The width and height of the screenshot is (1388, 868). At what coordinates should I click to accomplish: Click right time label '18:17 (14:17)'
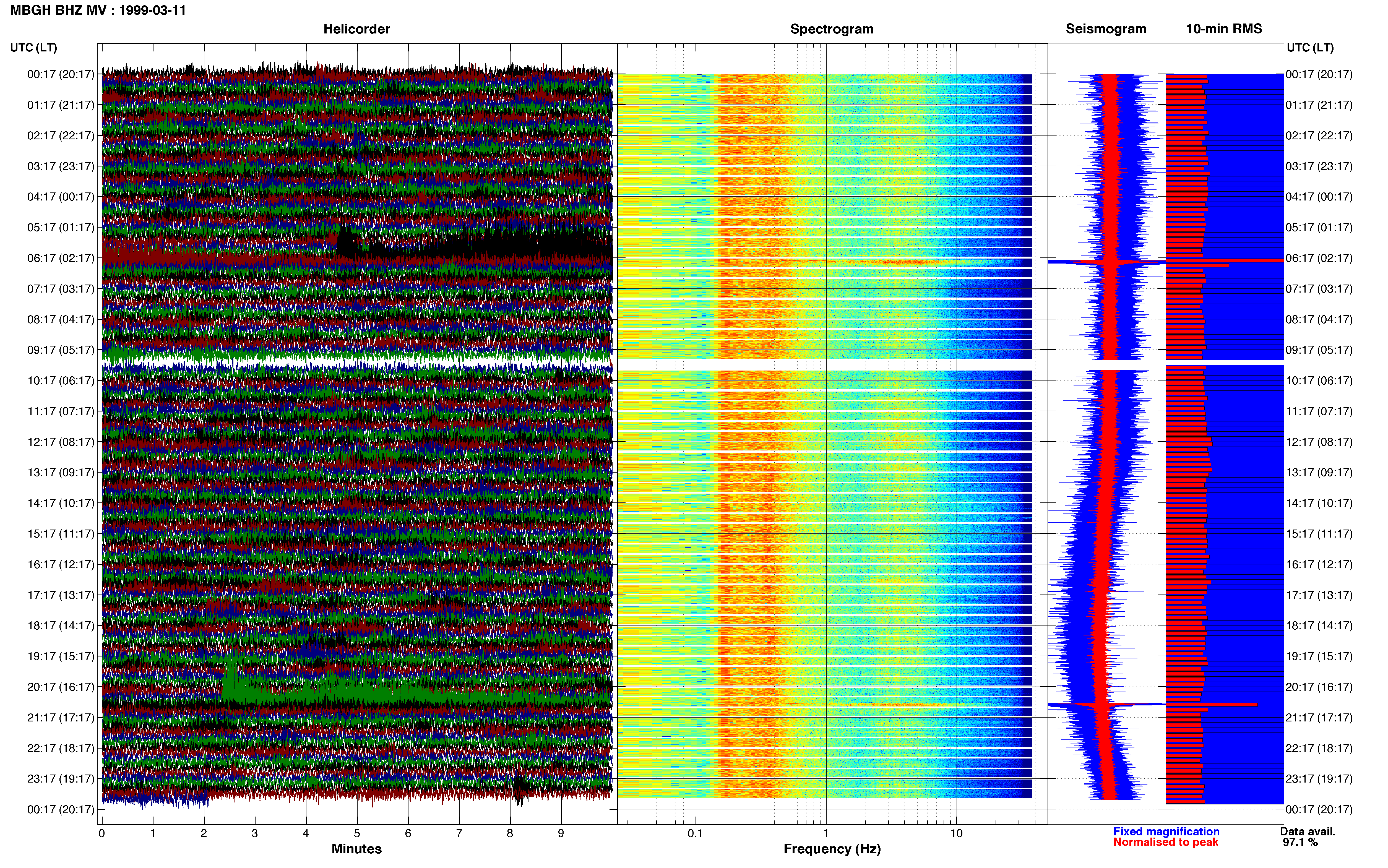[1319, 625]
